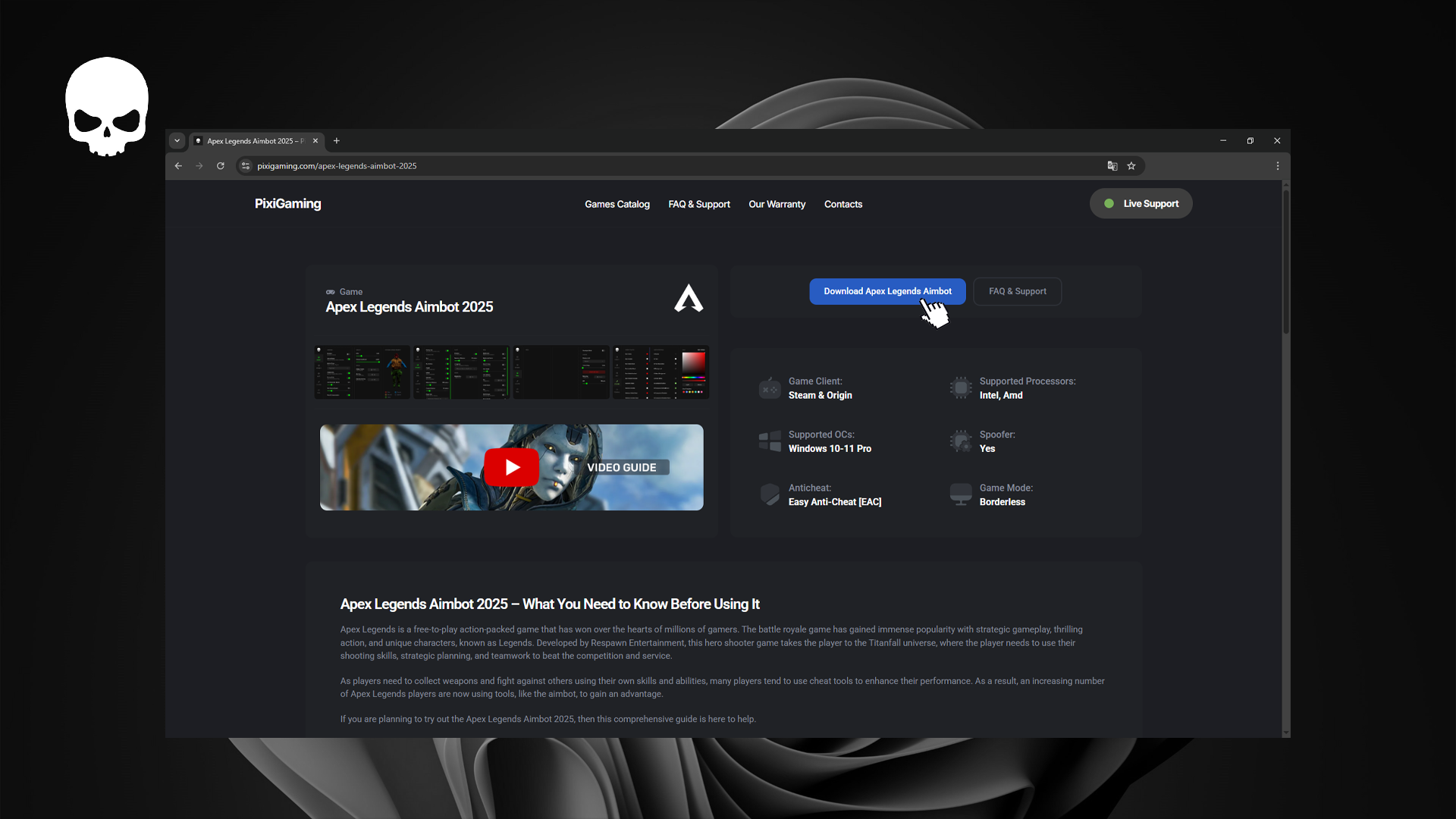1456x819 pixels.
Task: Click Windows 10-11 Pro text
Action: 830,449
